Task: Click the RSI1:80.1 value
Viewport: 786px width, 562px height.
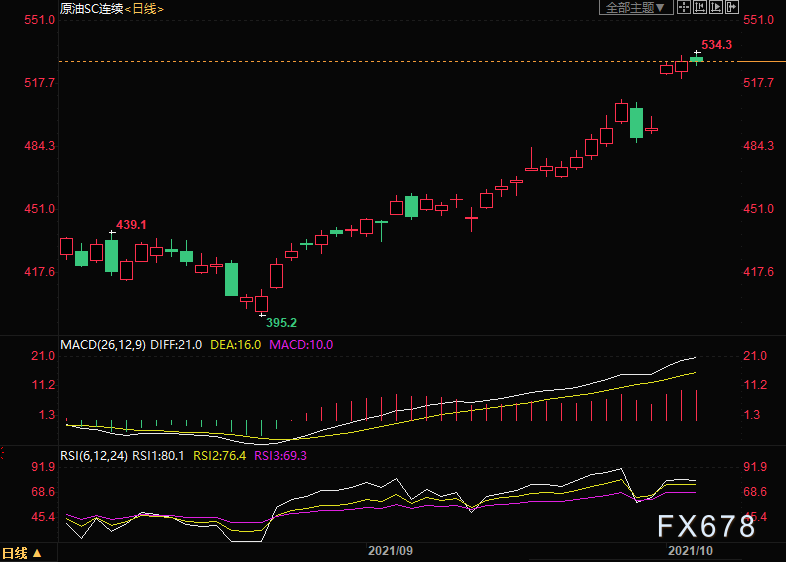Action: (158, 456)
